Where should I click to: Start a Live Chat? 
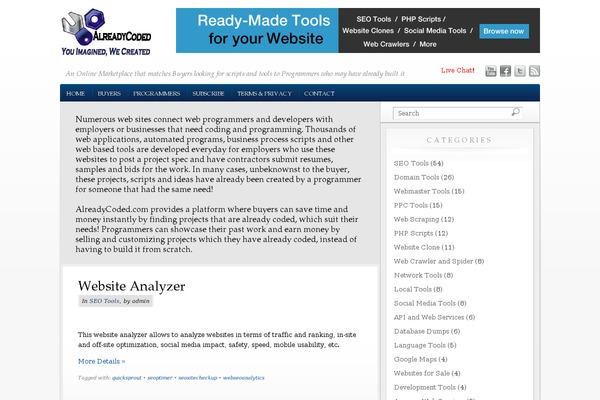coord(458,70)
